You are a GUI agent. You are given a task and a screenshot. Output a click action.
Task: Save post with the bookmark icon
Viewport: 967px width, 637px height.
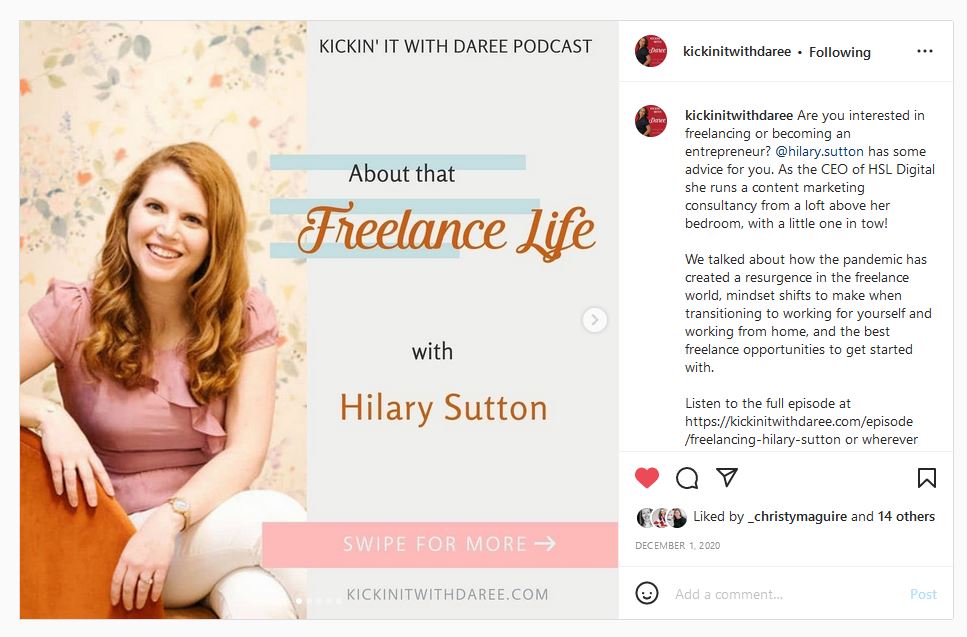pyautogui.click(x=926, y=478)
